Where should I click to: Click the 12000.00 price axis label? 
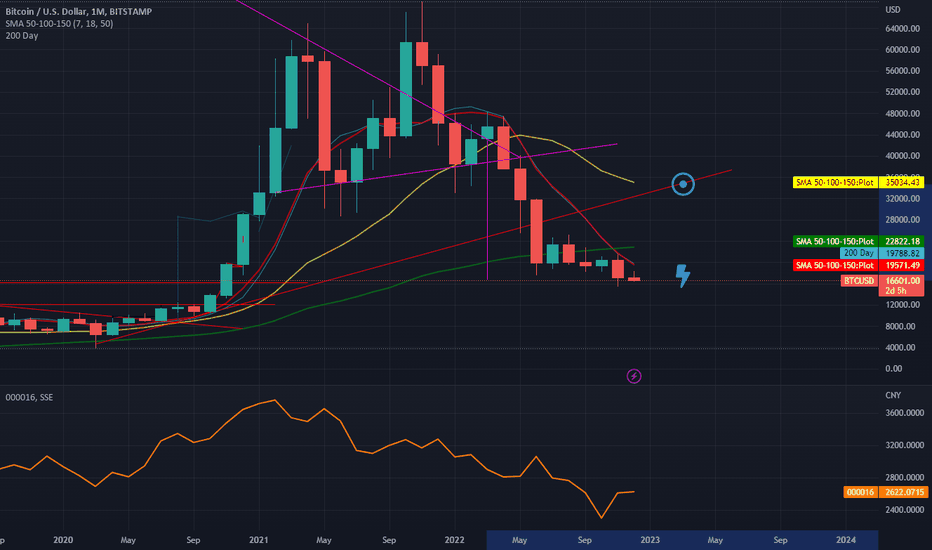pyautogui.click(x=902, y=305)
